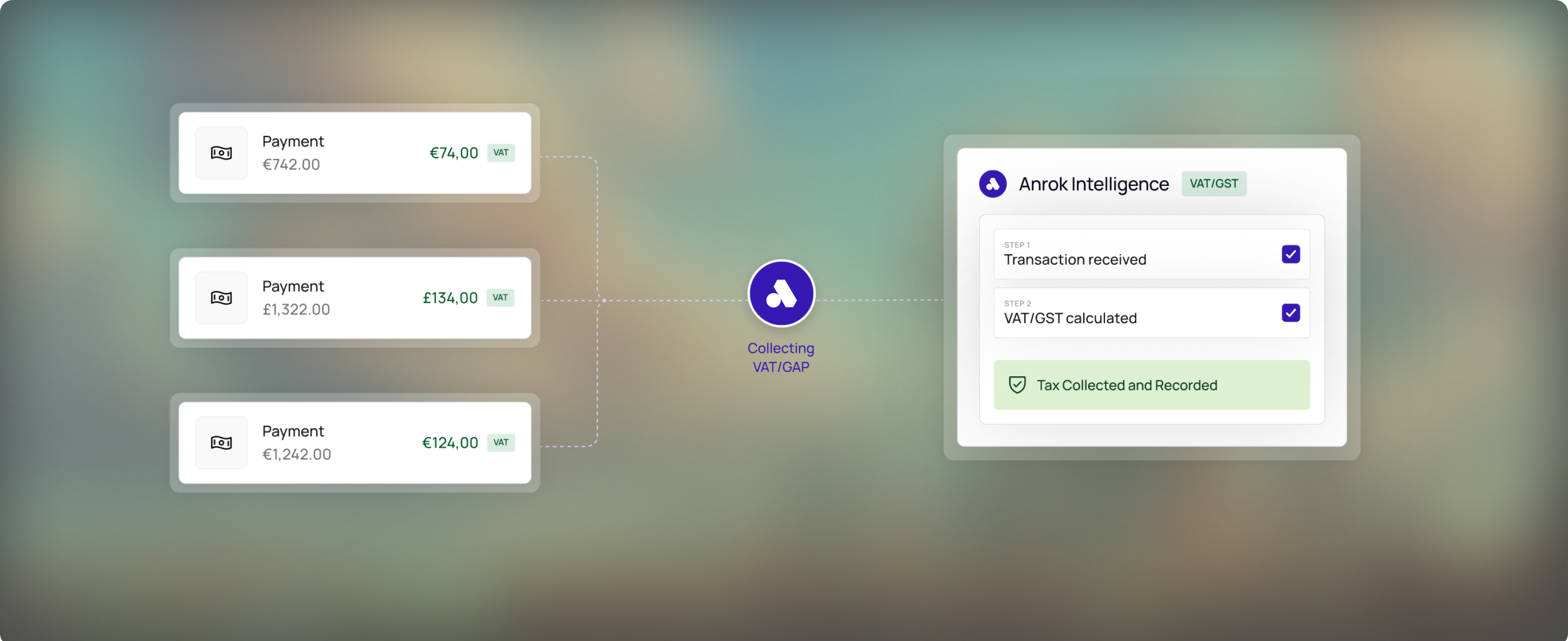Click the €1,242.00 payment total
The image size is (1568, 641).
[297, 454]
